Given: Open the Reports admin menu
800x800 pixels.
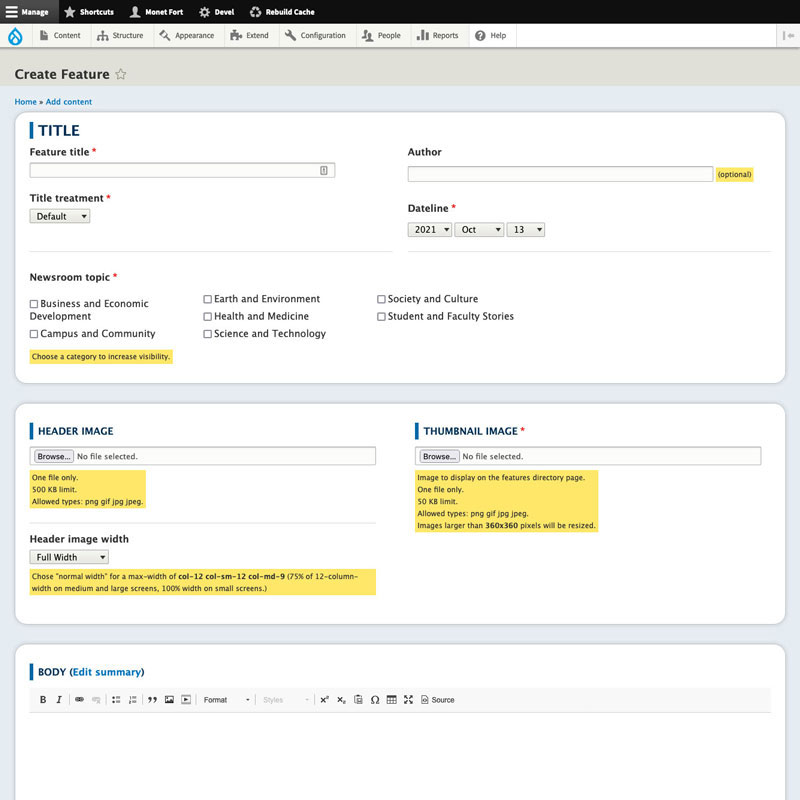Looking at the screenshot, I should pyautogui.click(x=438, y=36).
